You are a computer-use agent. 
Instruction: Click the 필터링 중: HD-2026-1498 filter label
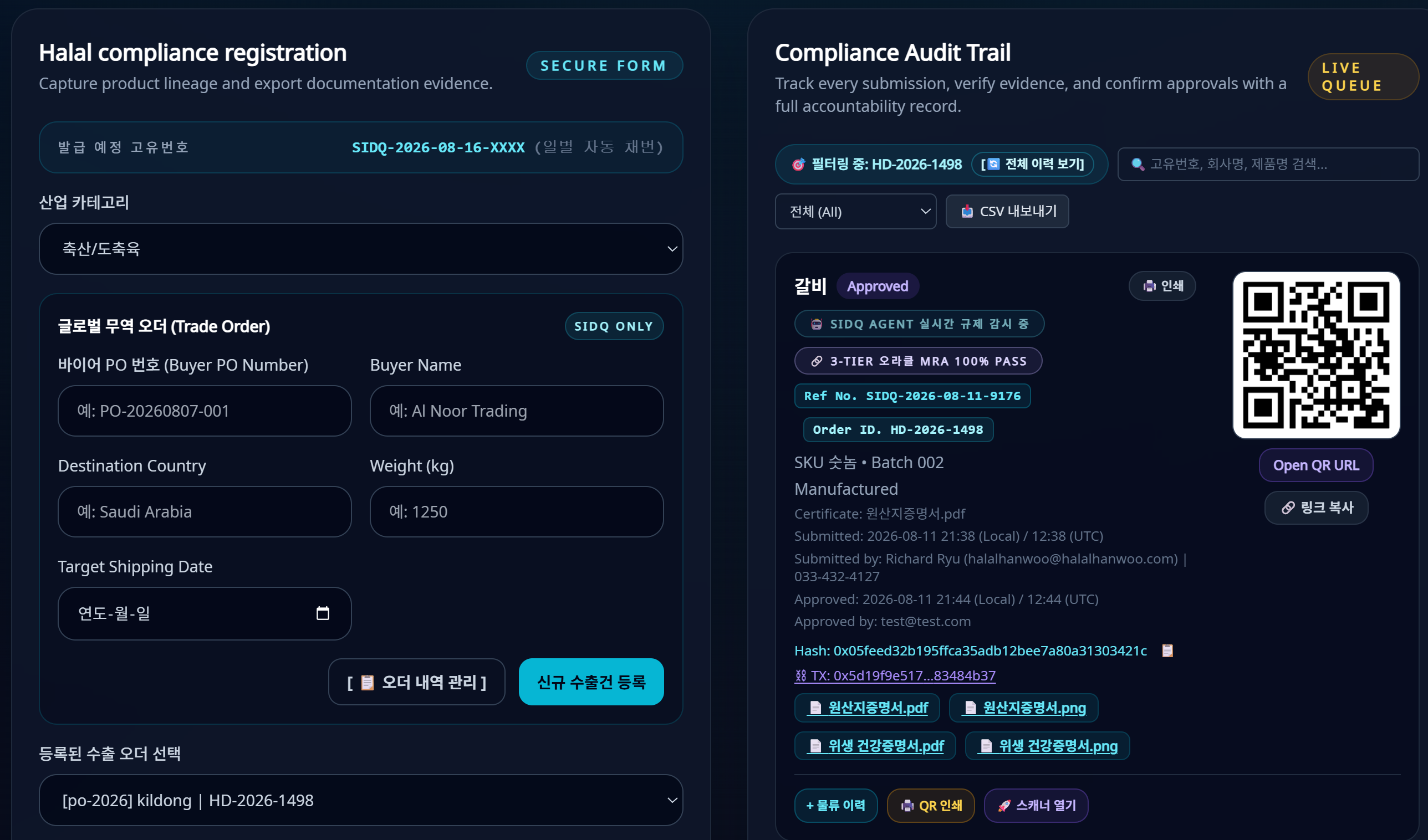tap(886, 164)
